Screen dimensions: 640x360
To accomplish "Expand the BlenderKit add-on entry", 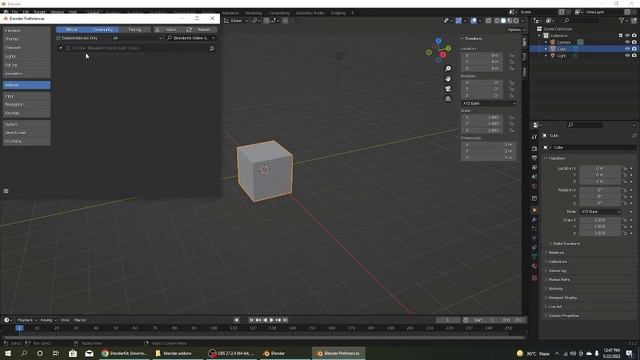I will 61,48.
